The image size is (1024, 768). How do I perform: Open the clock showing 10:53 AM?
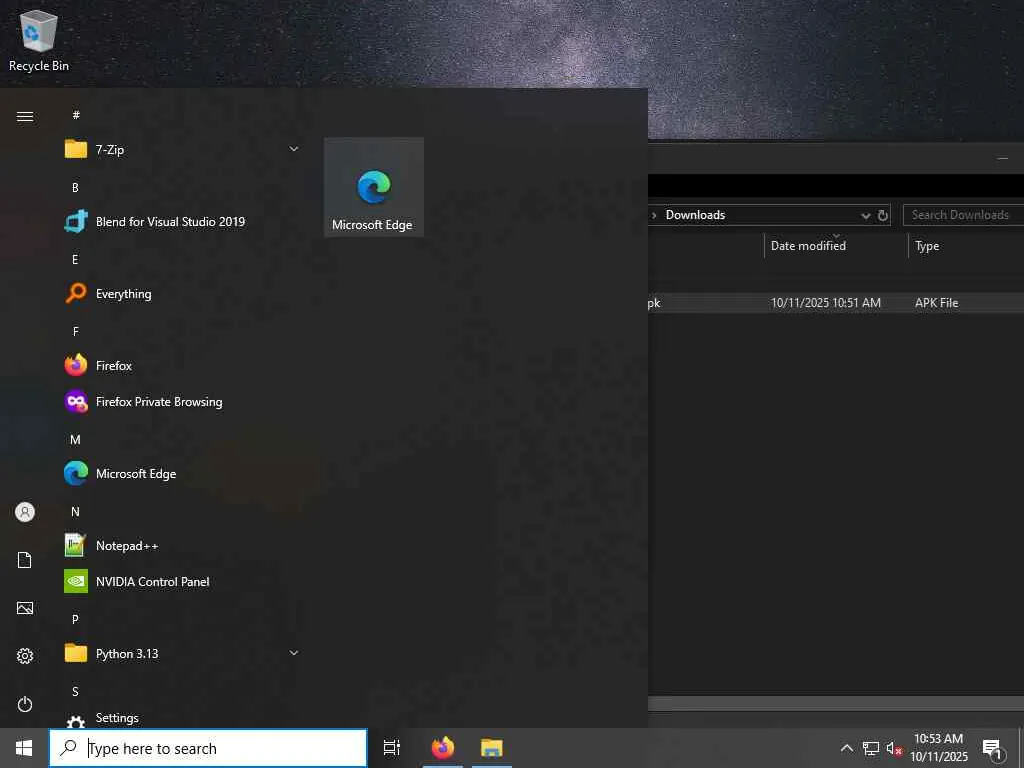click(x=938, y=748)
